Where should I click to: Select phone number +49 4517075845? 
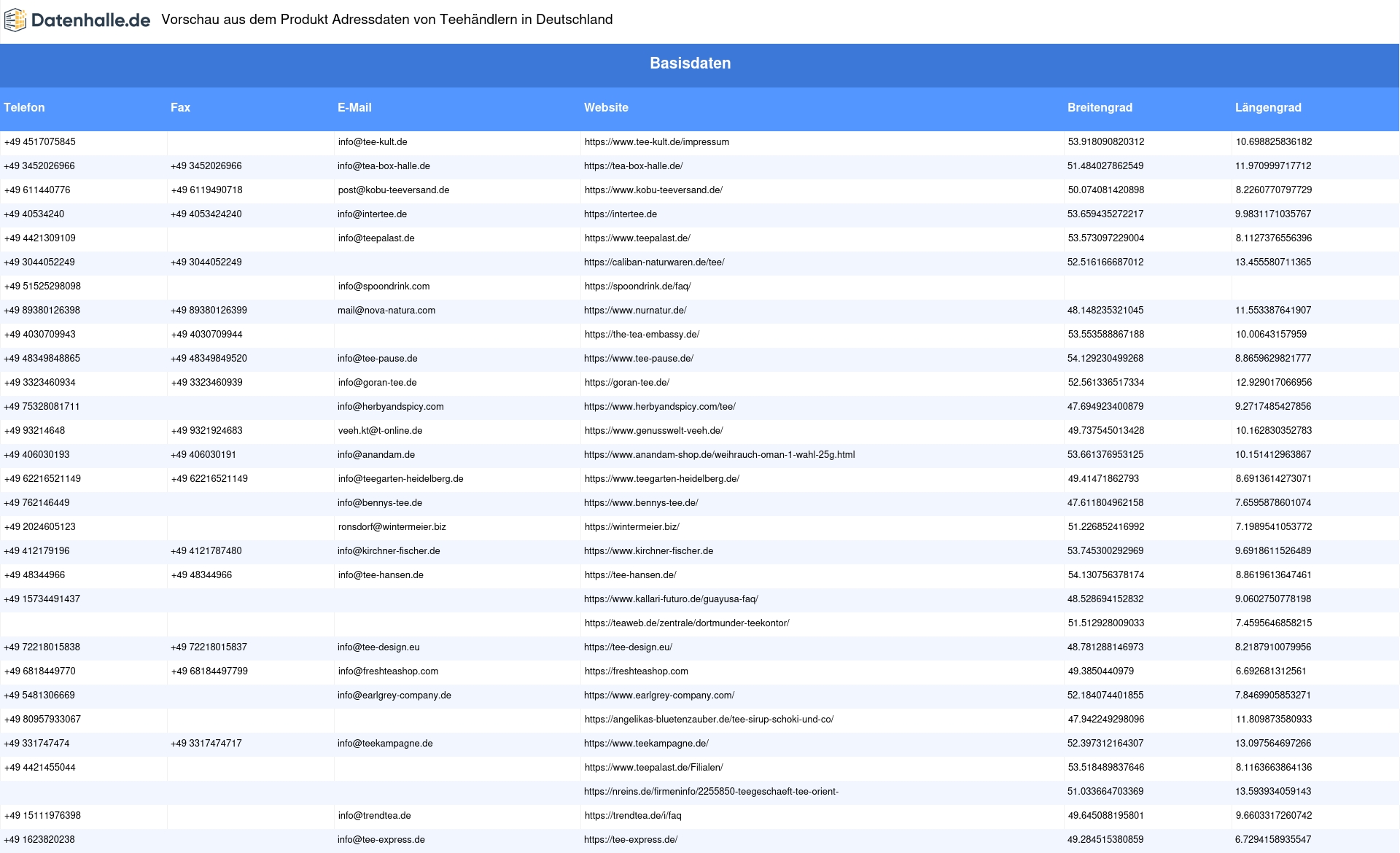pos(40,142)
